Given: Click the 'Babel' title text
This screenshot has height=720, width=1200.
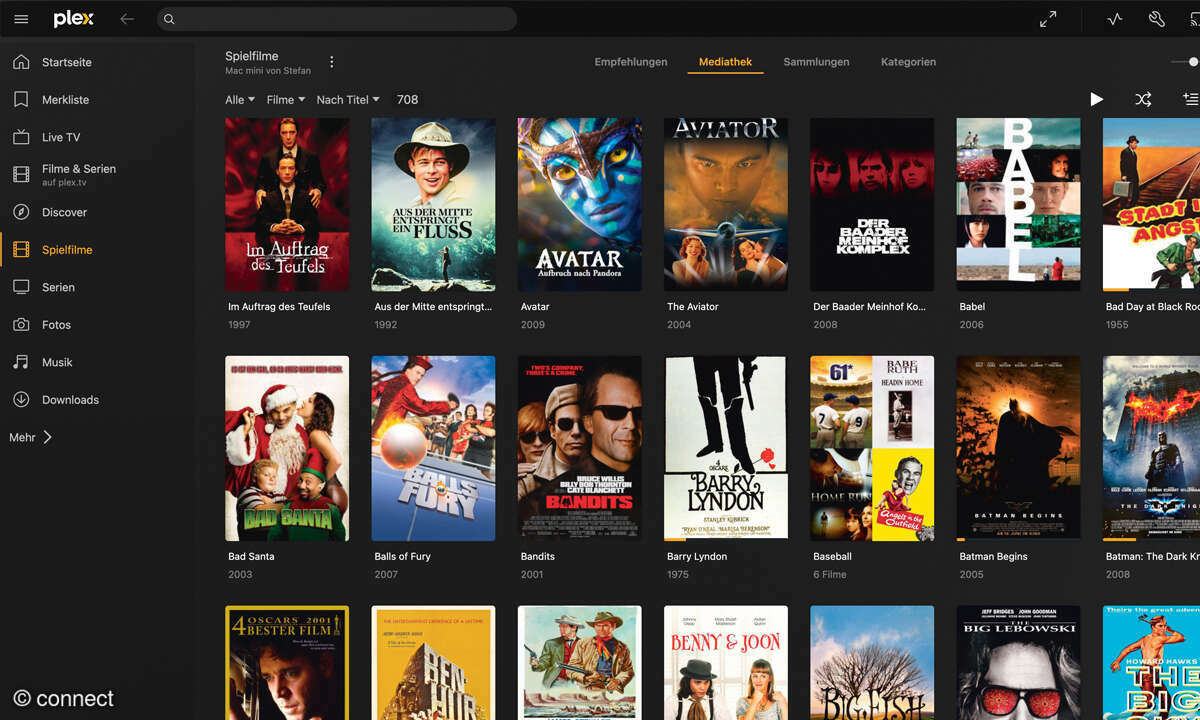Looking at the screenshot, I should (972, 307).
